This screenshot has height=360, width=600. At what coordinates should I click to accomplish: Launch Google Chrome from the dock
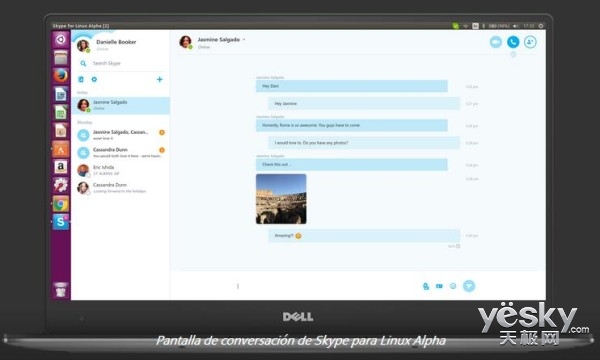pos(60,204)
